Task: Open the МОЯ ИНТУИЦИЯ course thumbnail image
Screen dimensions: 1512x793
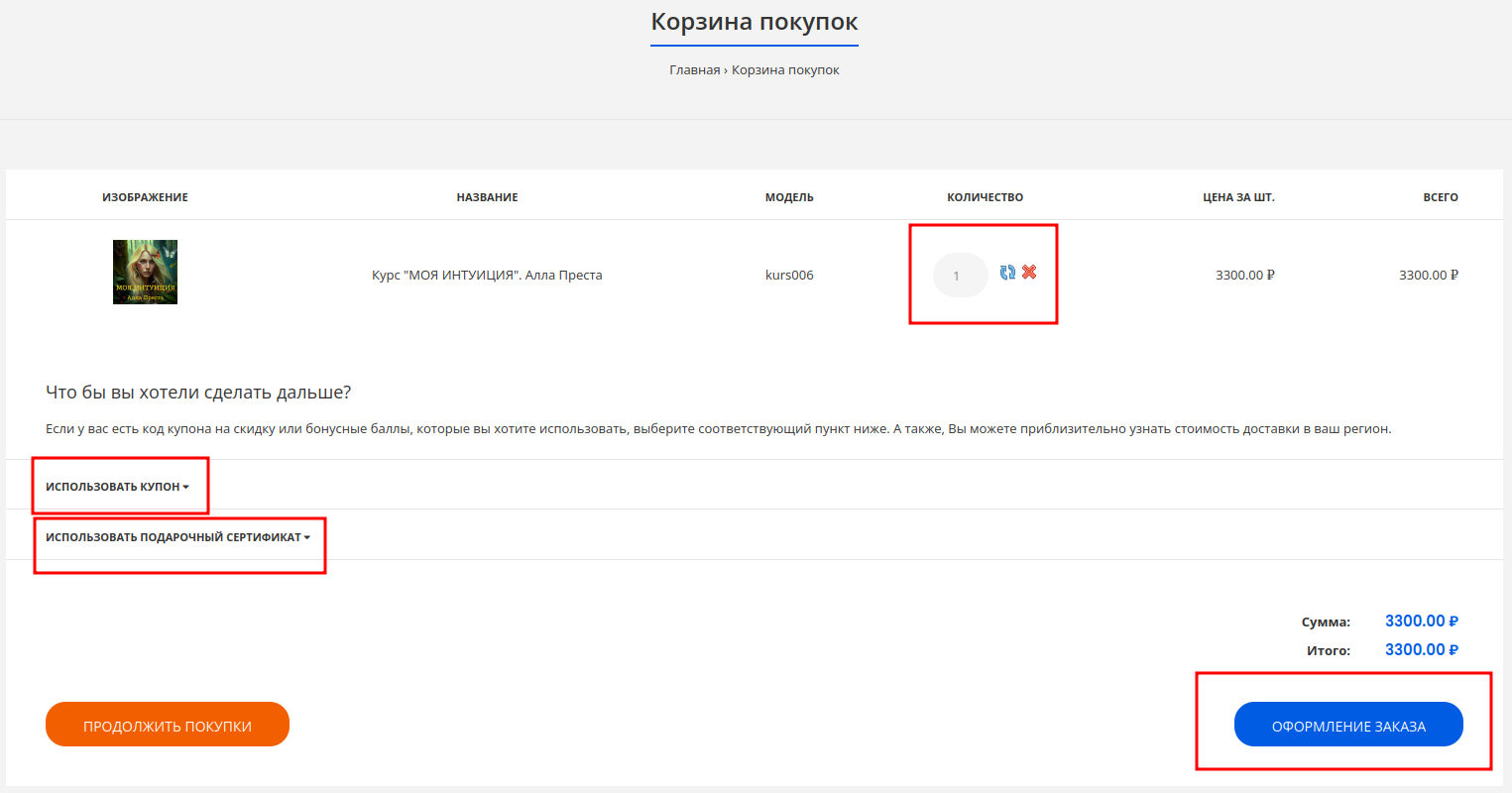Action: (x=145, y=272)
